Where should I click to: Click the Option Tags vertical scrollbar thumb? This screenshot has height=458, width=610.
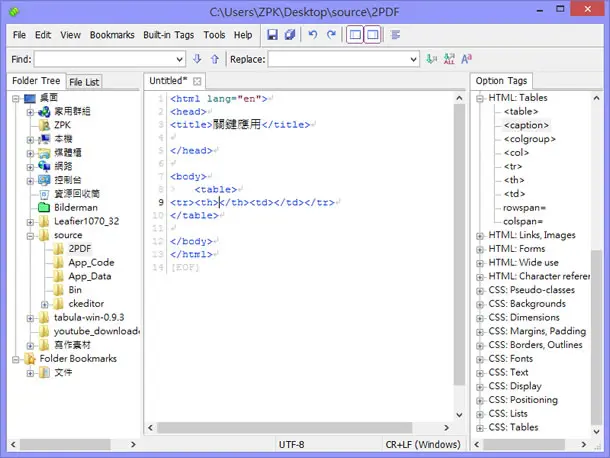(596, 337)
